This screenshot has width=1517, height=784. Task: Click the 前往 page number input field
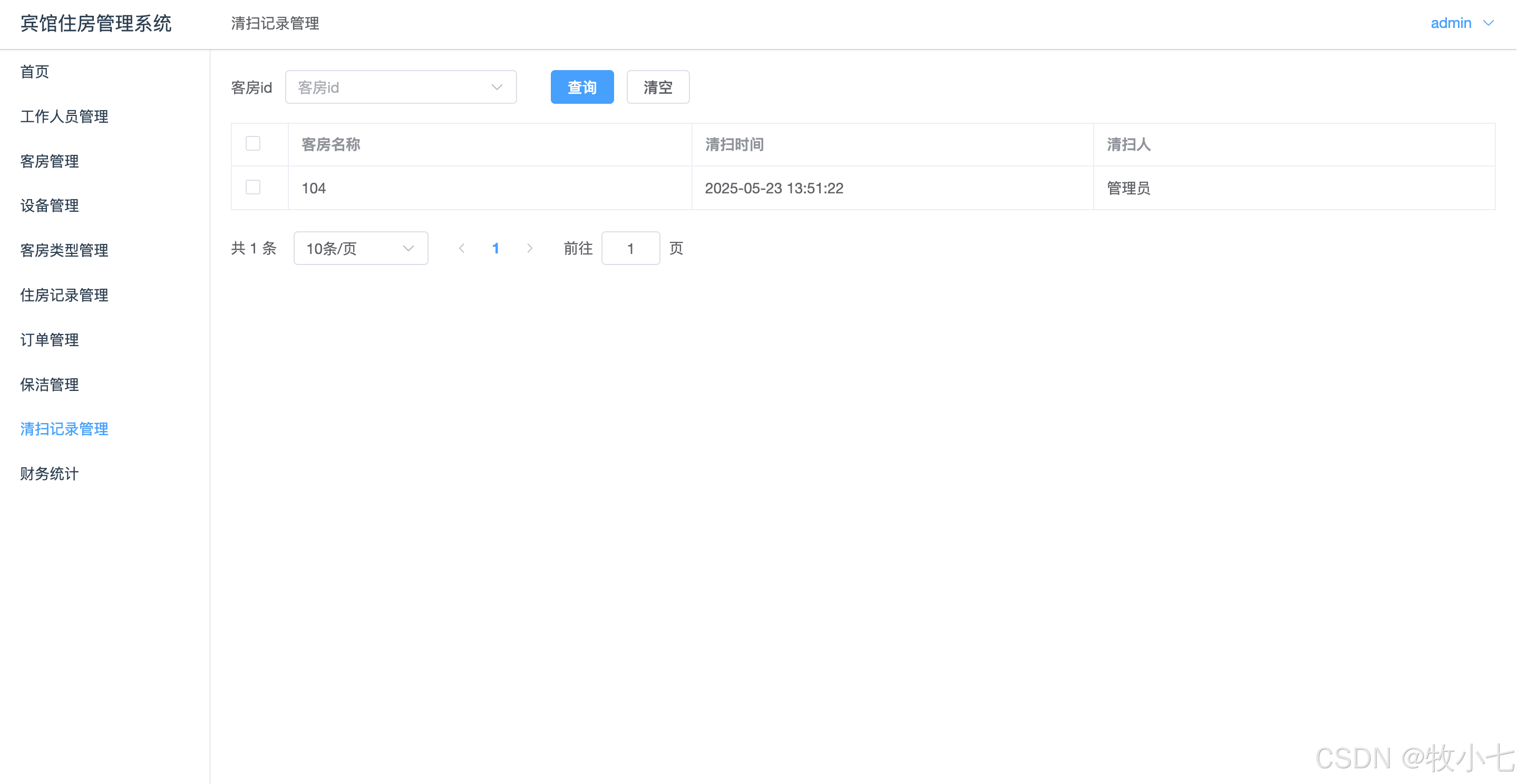[630, 248]
